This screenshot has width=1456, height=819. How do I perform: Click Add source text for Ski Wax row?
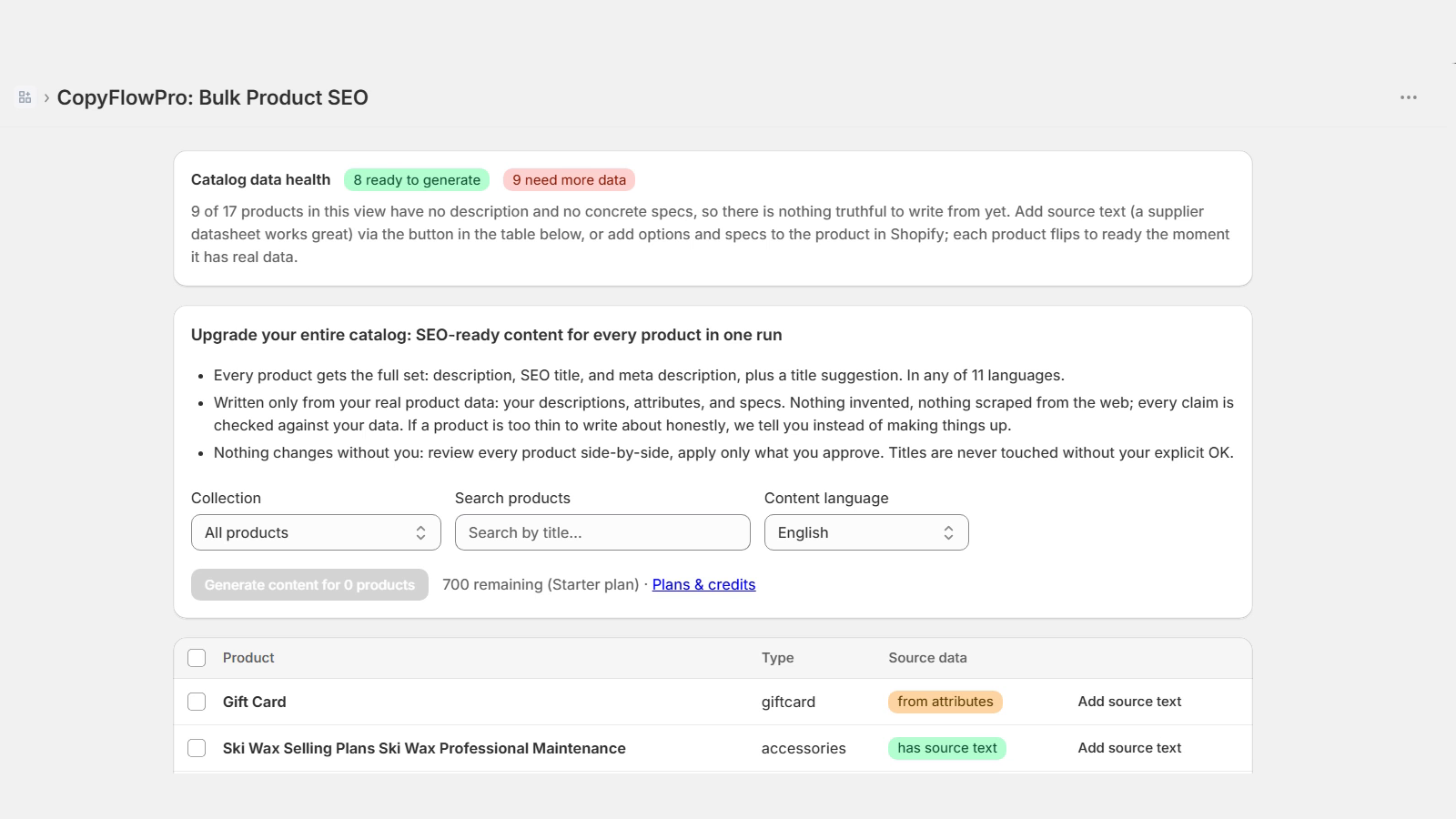click(1129, 748)
